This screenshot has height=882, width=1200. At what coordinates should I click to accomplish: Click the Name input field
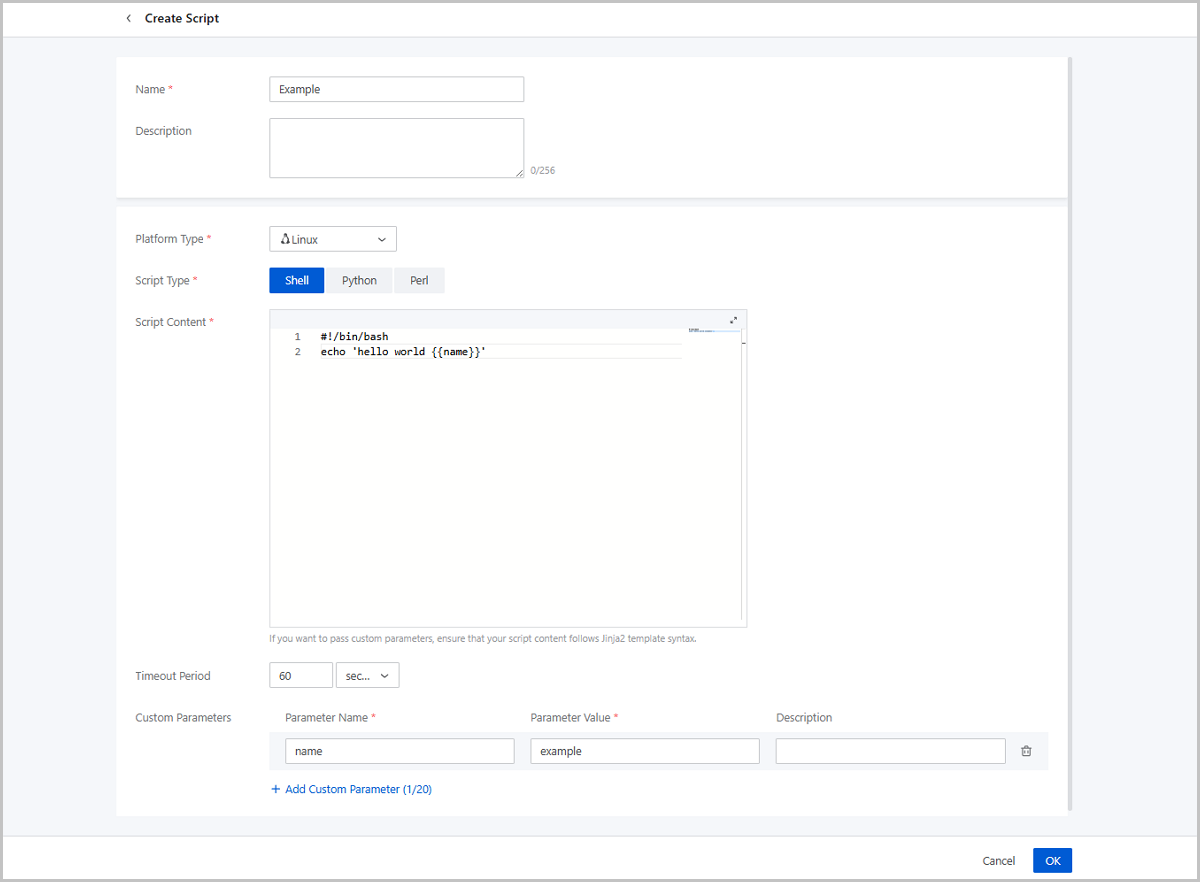(396, 90)
